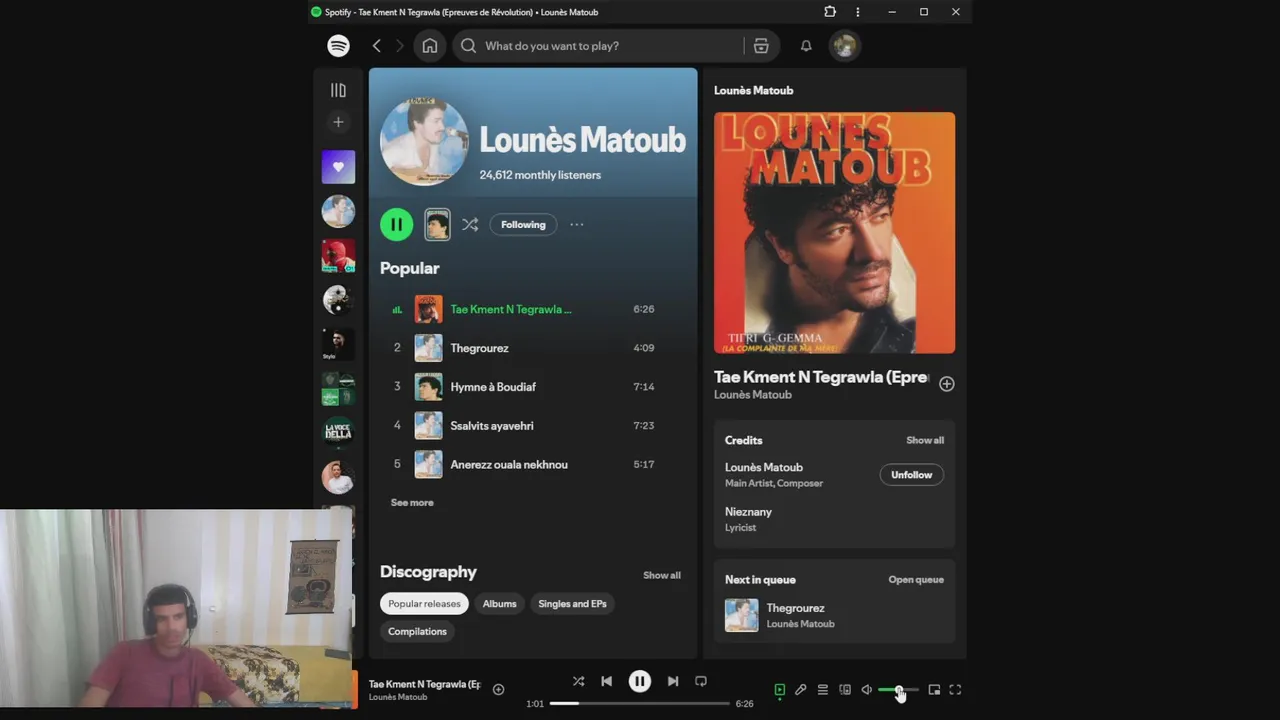Open the three-dot more options for artist
This screenshot has width=1280, height=720.
pos(577,225)
